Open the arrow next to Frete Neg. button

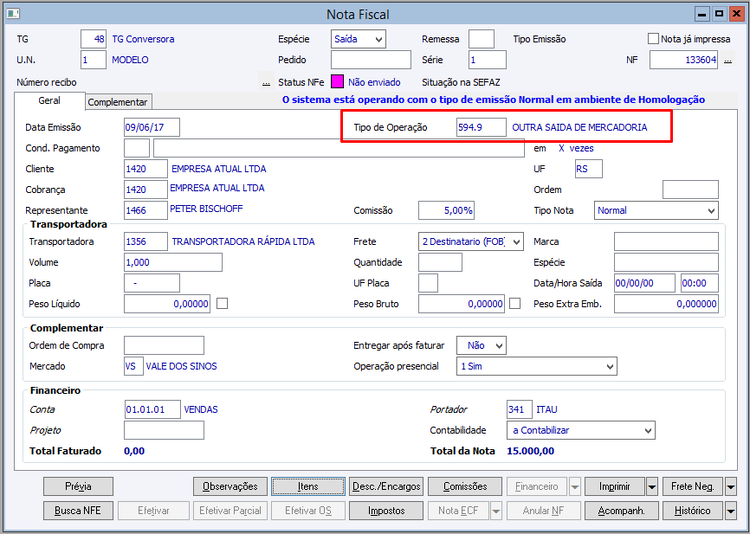coord(730,487)
